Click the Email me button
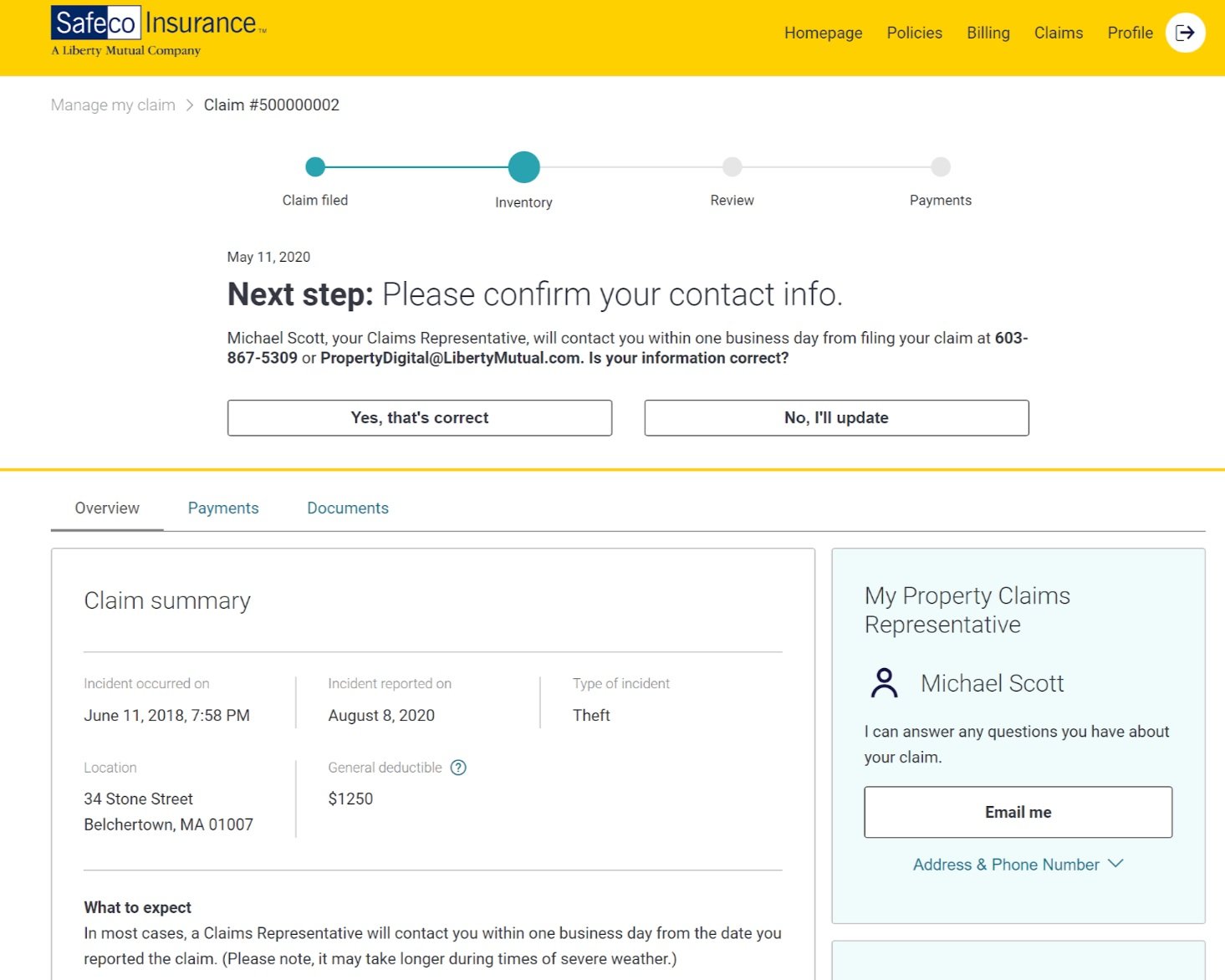 1018,812
